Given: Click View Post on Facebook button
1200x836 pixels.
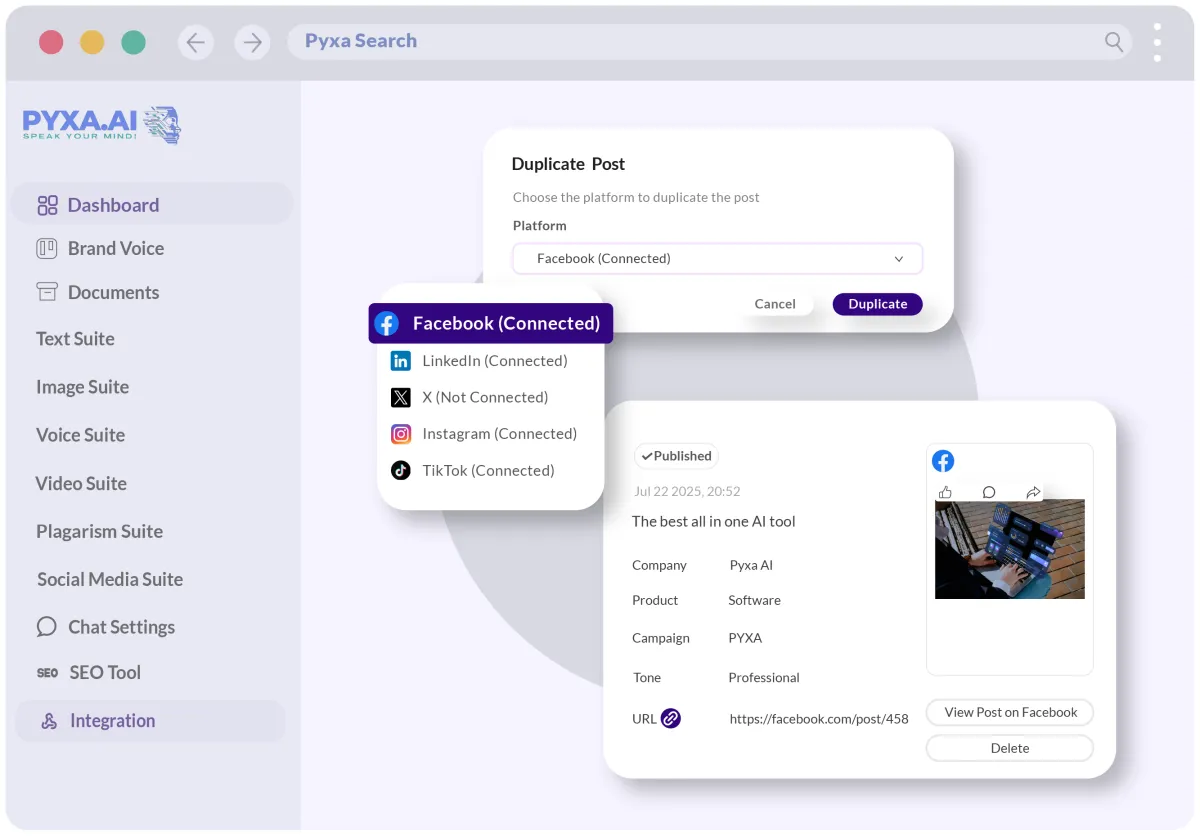Looking at the screenshot, I should point(1010,713).
